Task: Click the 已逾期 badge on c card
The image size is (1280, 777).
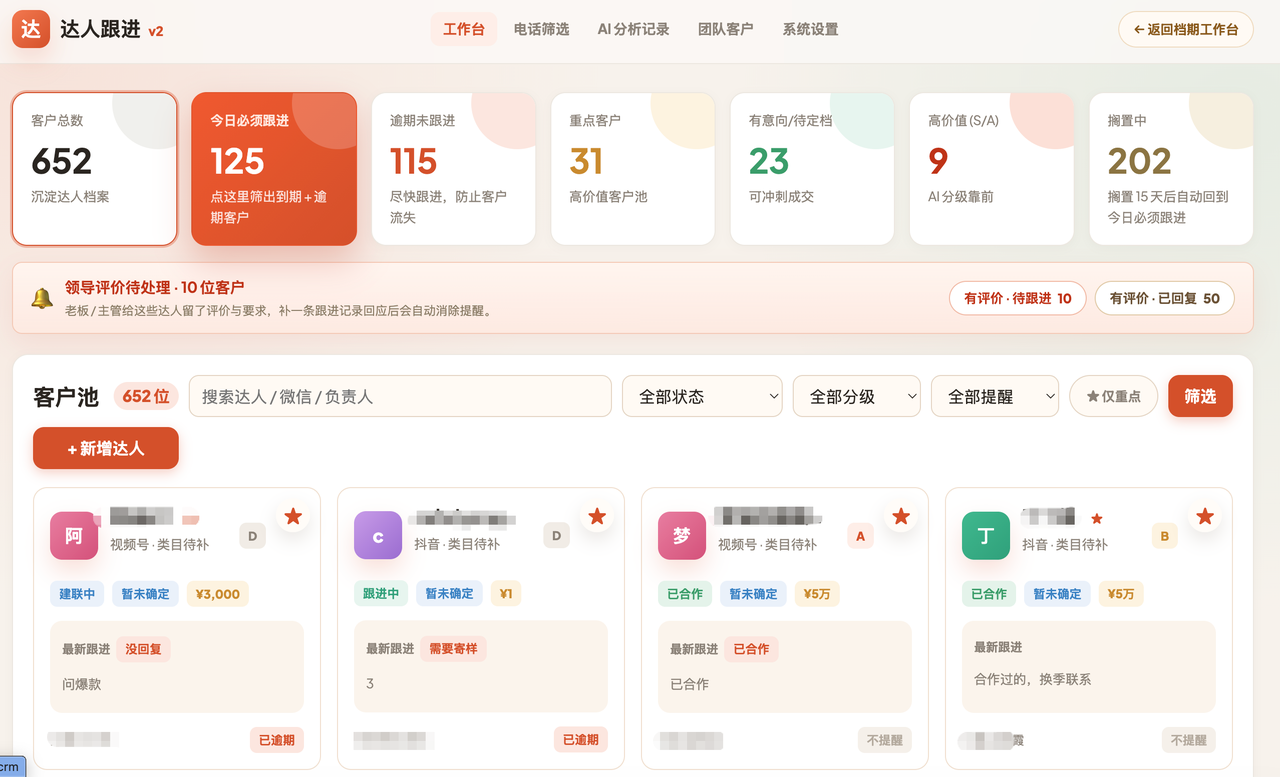Action: tap(581, 740)
